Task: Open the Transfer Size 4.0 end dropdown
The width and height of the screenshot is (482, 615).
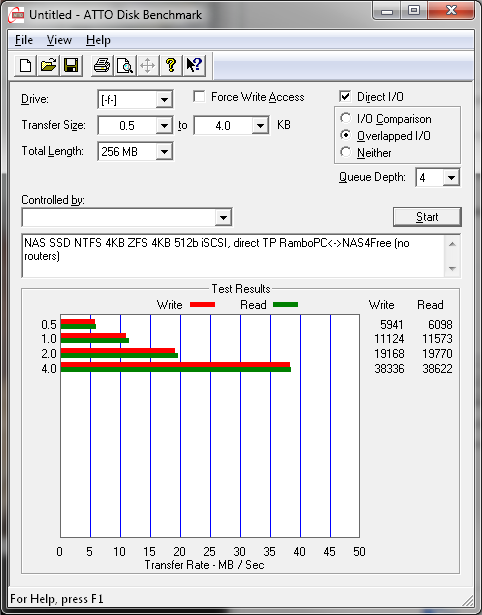Action: 260,126
